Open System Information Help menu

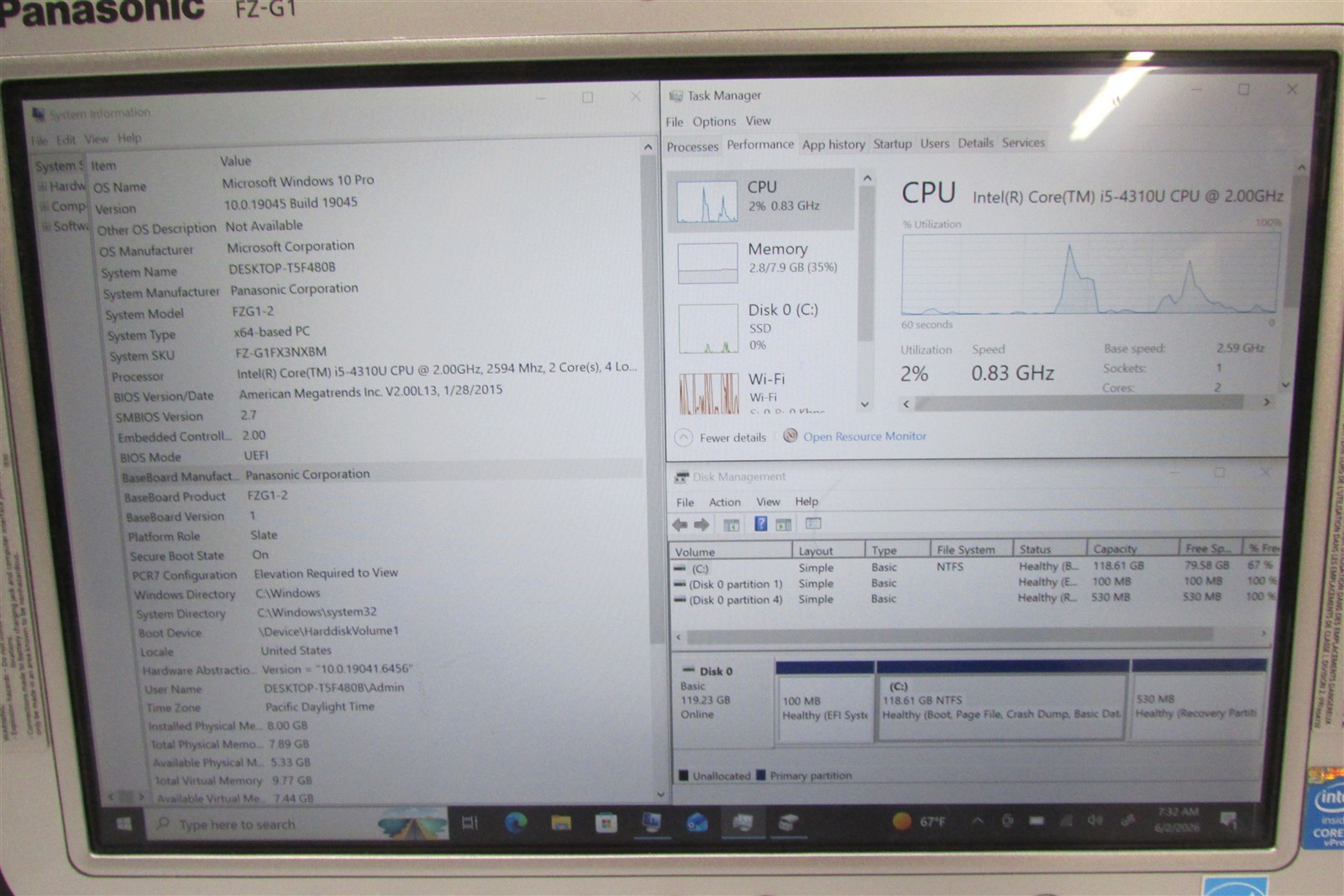point(129,138)
